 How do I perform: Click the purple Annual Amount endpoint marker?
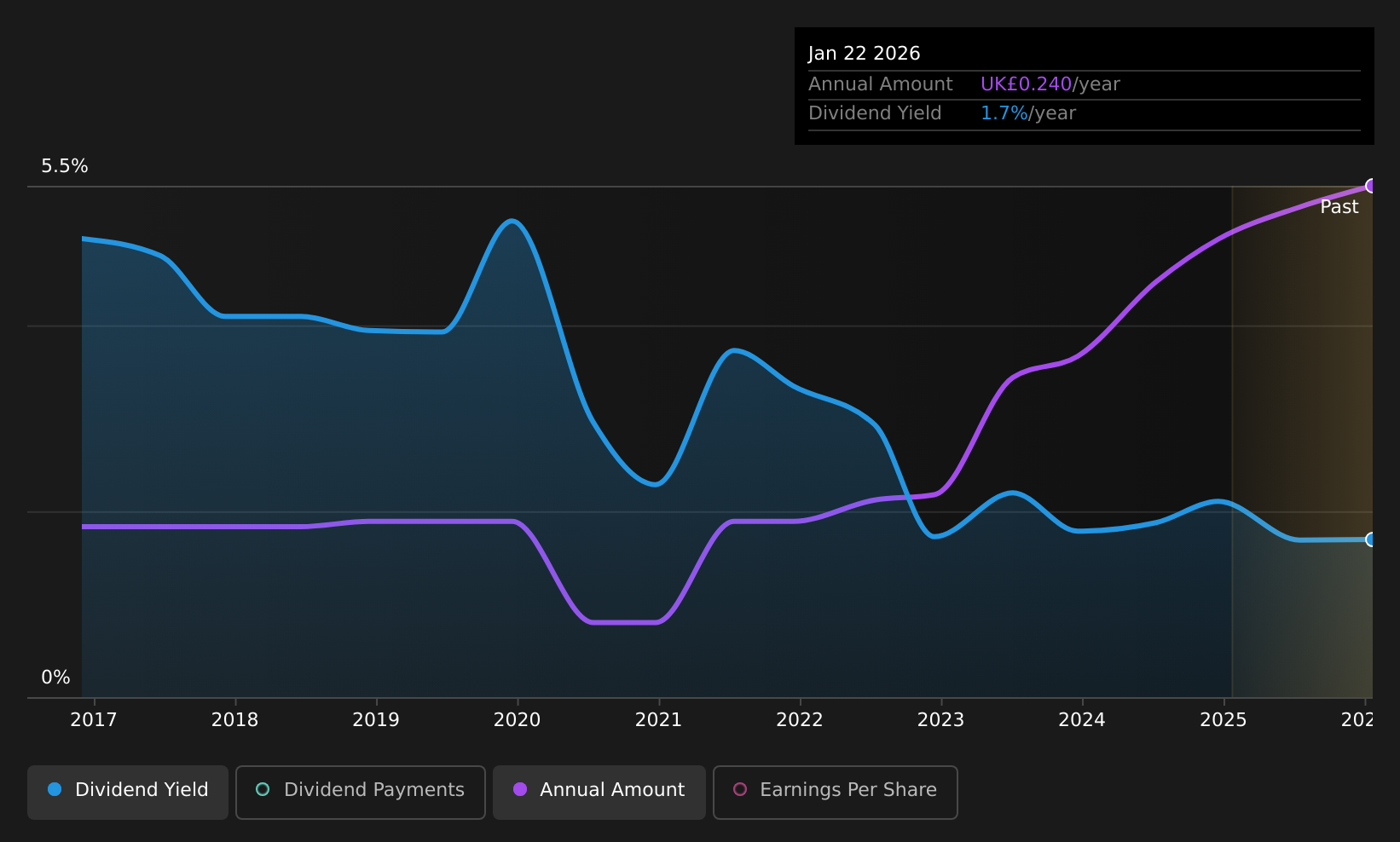(x=1371, y=186)
